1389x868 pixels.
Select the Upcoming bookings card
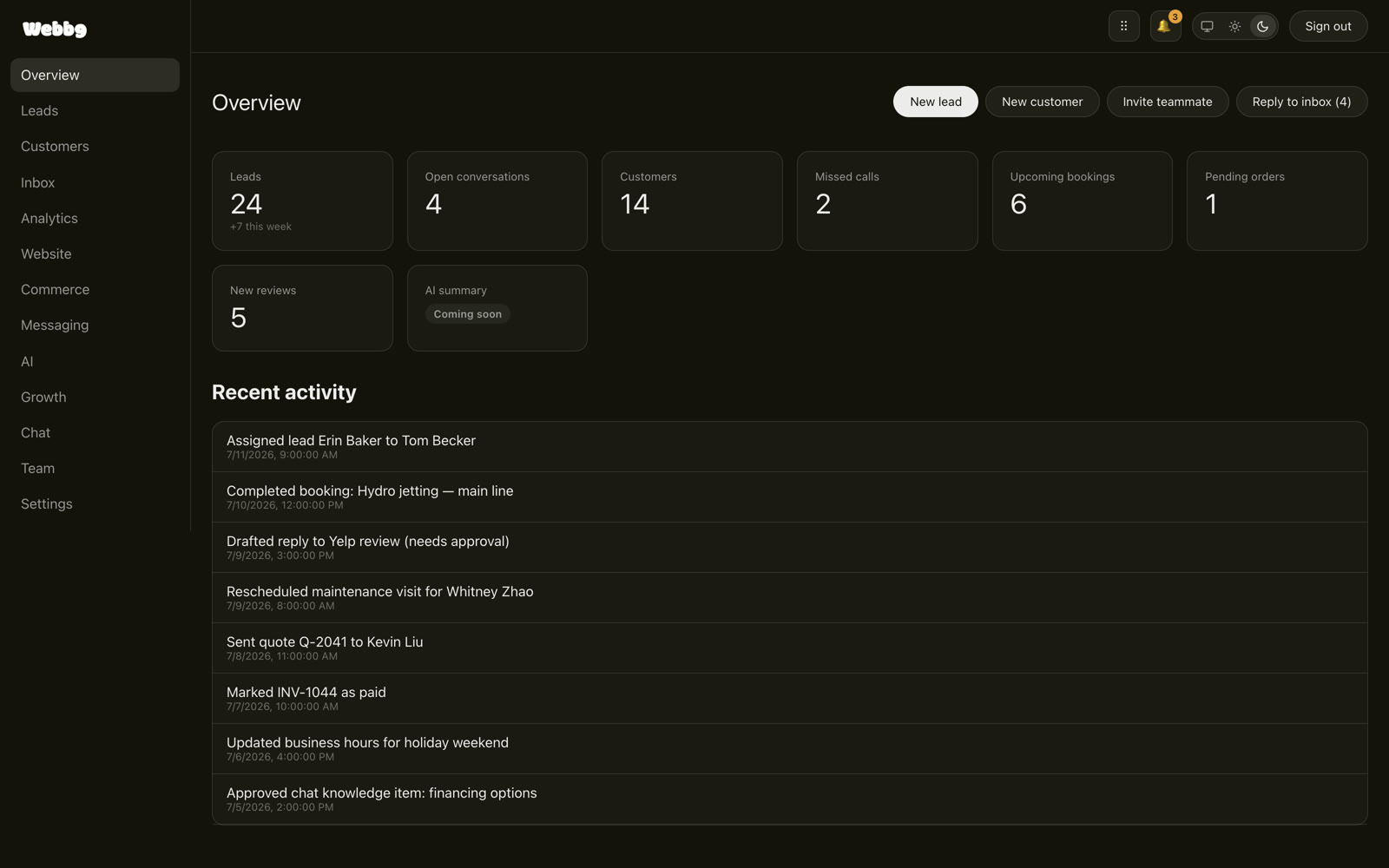click(1082, 201)
